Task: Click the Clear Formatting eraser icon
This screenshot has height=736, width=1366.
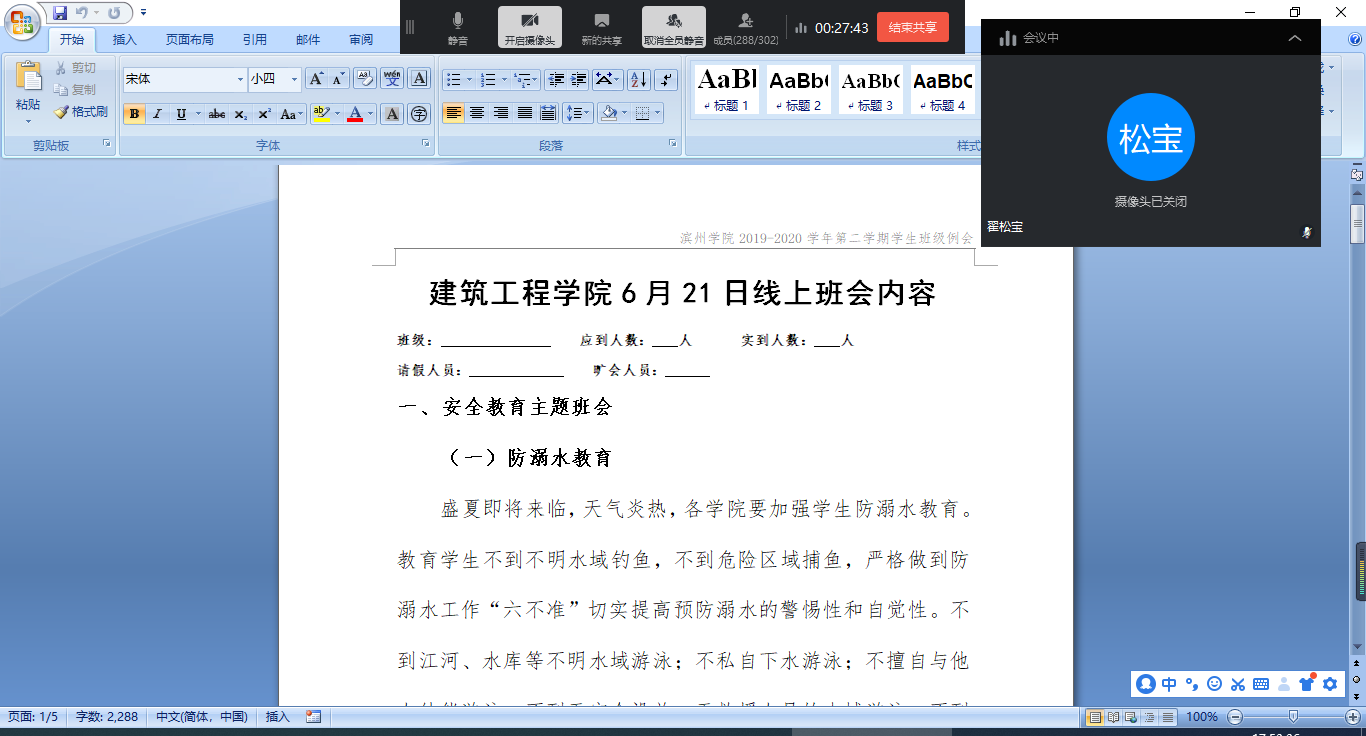Action: tap(365, 79)
